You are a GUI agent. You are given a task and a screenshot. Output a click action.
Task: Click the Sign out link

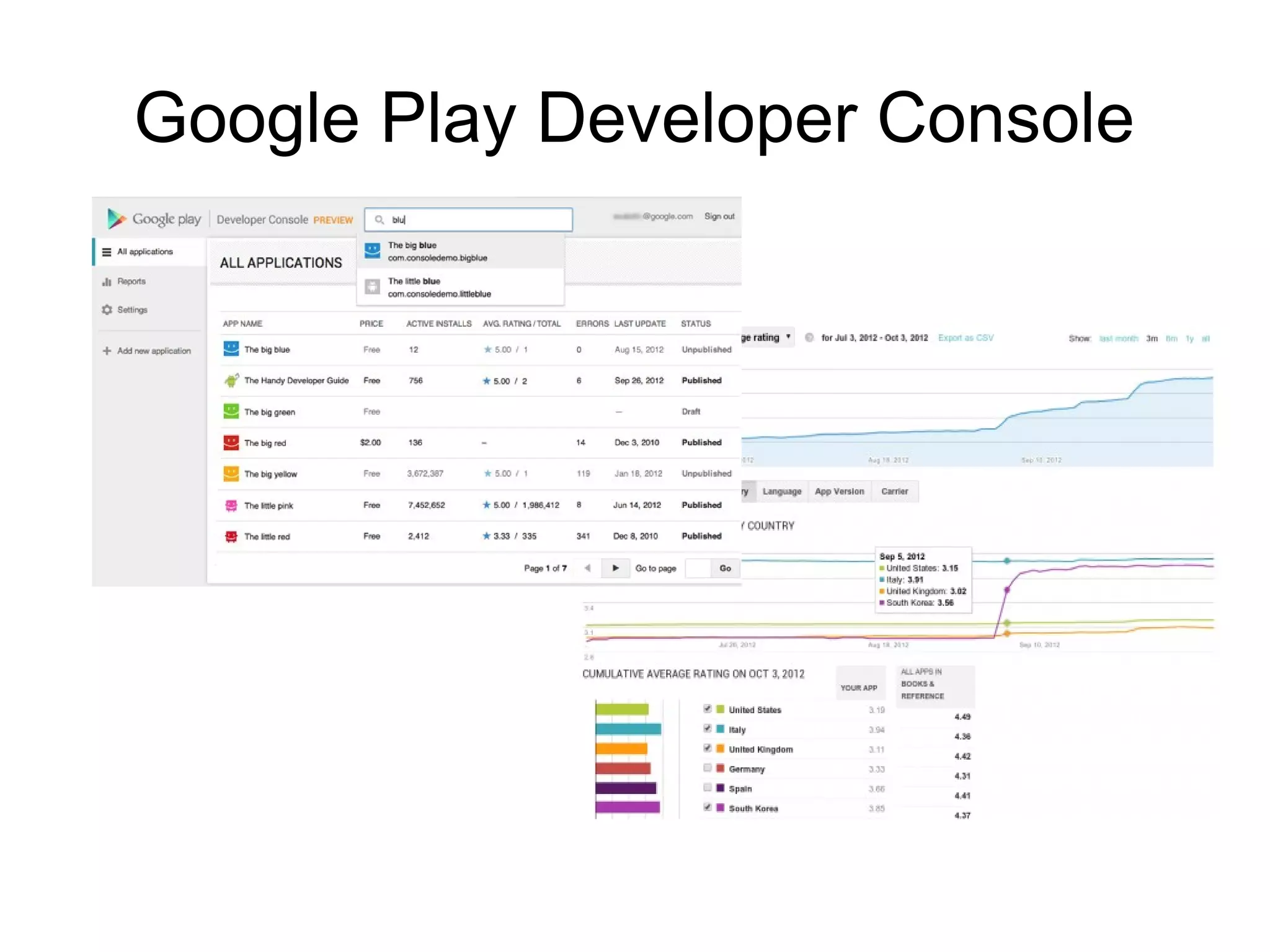tap(719, 216)
